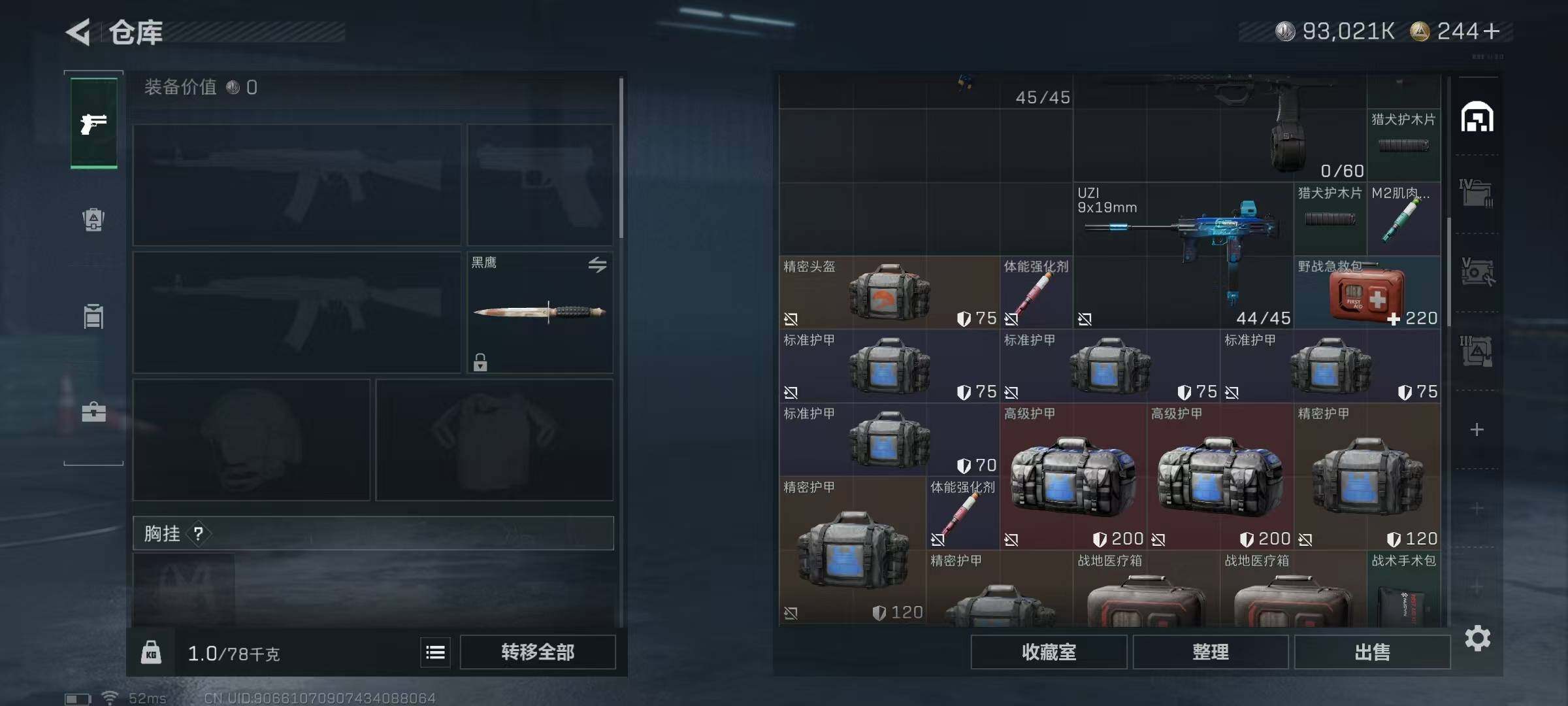Click the 出售 sell button
The height and width of the screenshot is (706, 1568).
[1372, 652]
